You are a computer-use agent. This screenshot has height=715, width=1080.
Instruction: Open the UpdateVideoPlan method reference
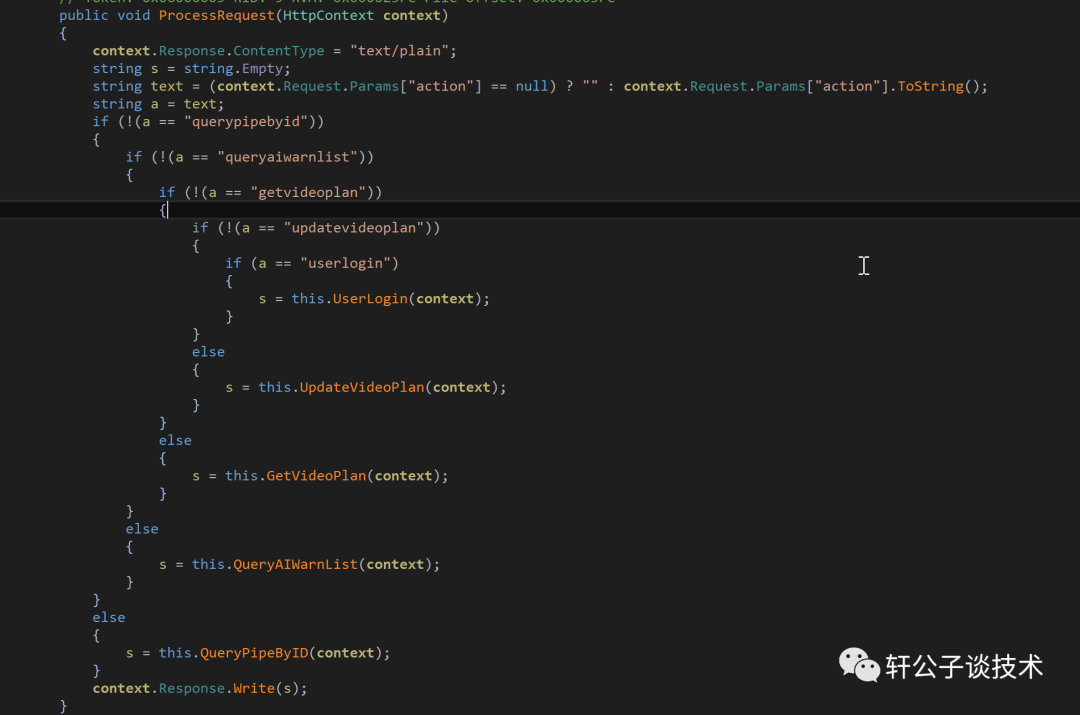point(362,387)
